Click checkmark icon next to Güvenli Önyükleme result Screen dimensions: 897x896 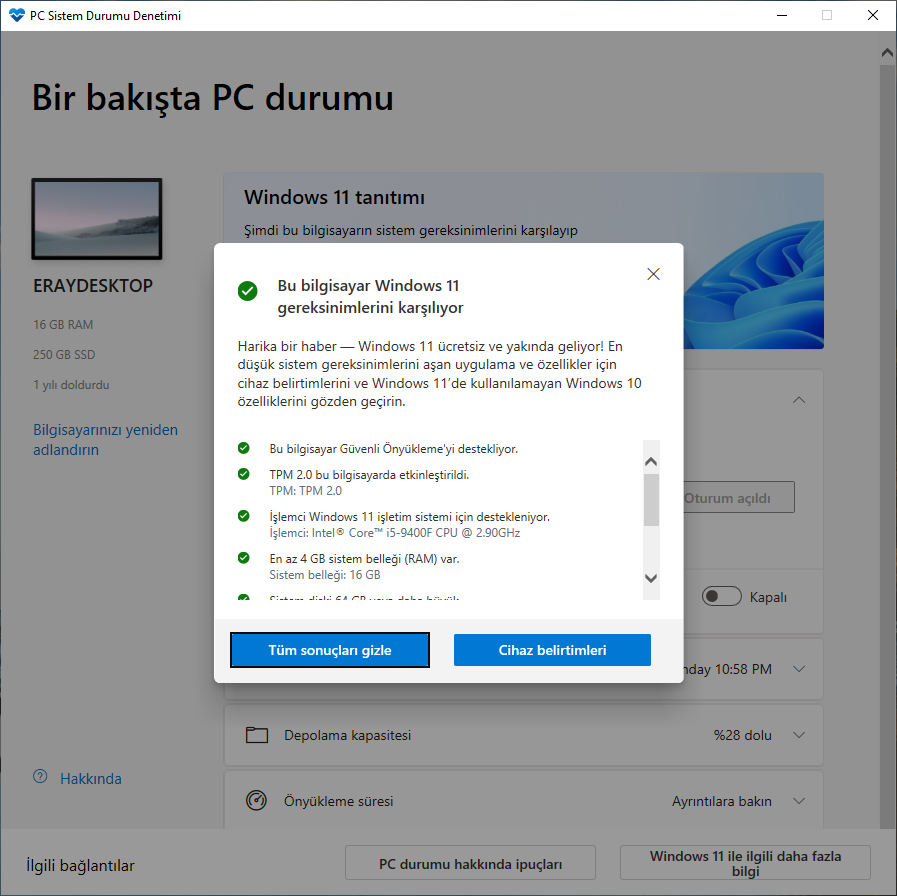pyautogui.click(x=244, y=448)
